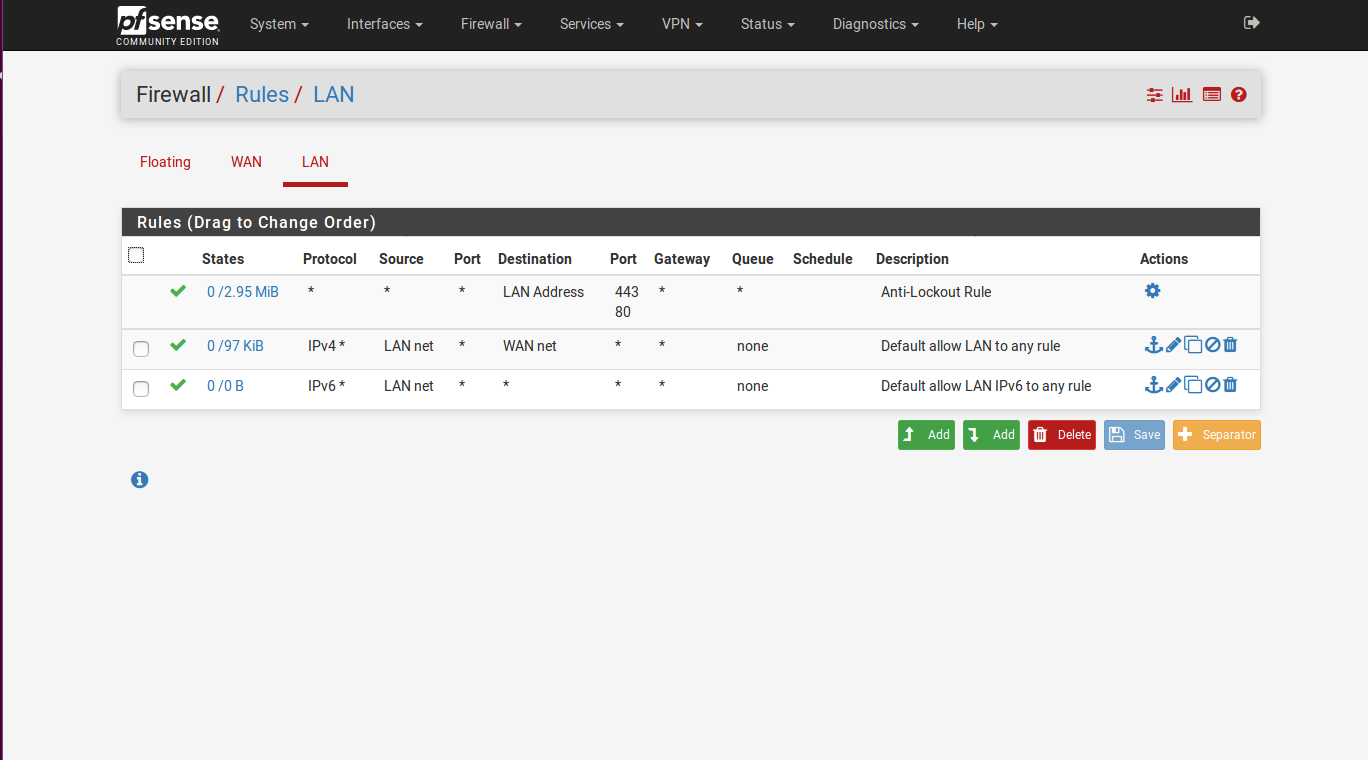Click the logout icon in top navbar
The width and height of the screenshot is (1368, 760).
(x=1251, y=23)
